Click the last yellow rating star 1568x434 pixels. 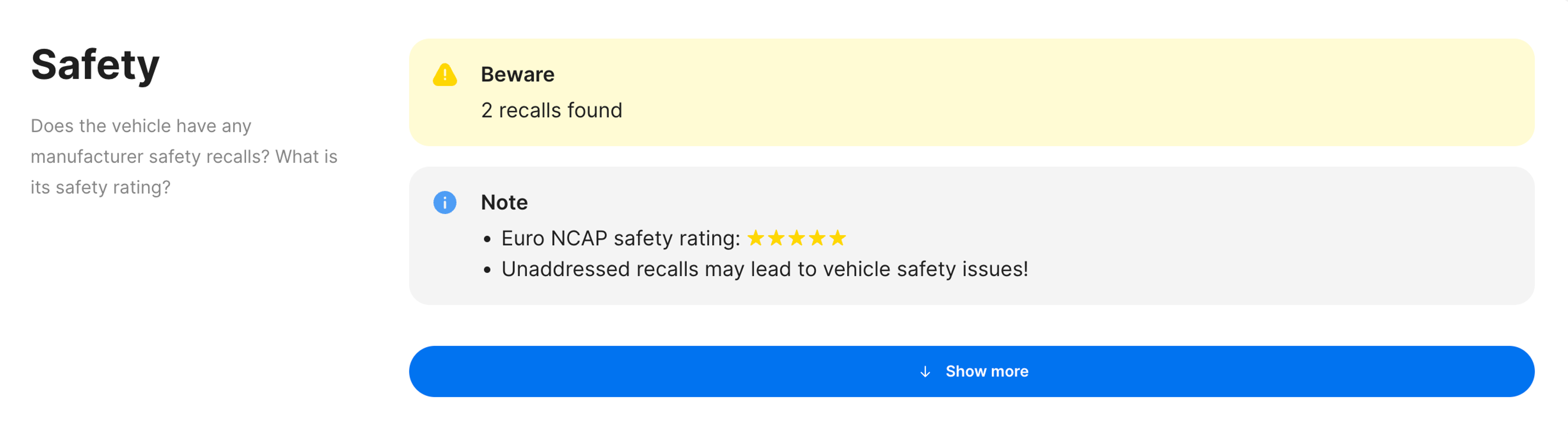click(x=837, y=238)
